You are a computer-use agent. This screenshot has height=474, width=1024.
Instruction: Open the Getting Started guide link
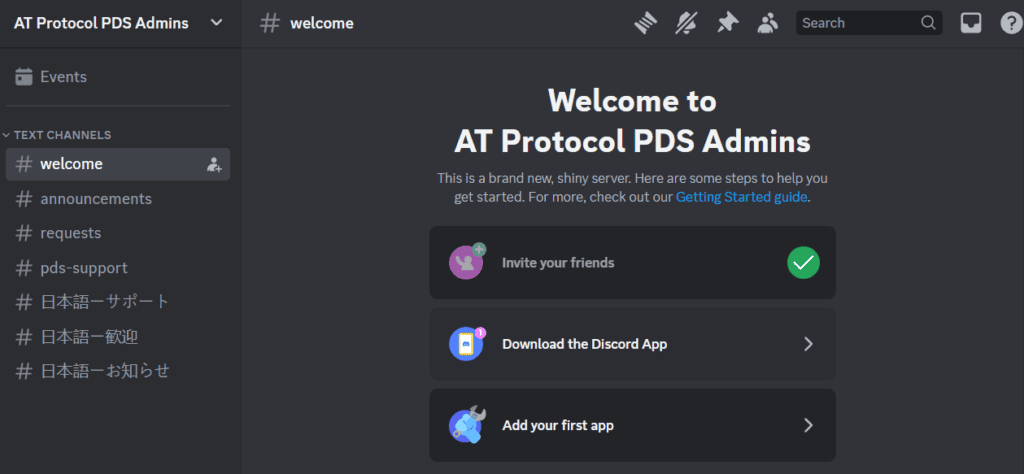741,197
